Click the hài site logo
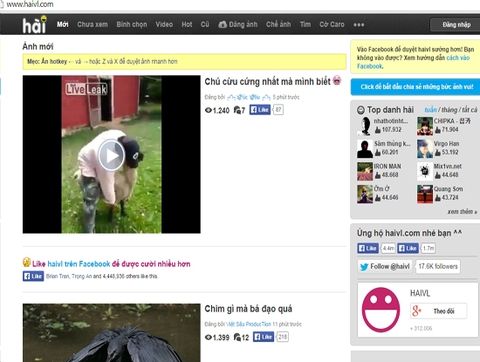The image size is (480, 362). [35, 25]
